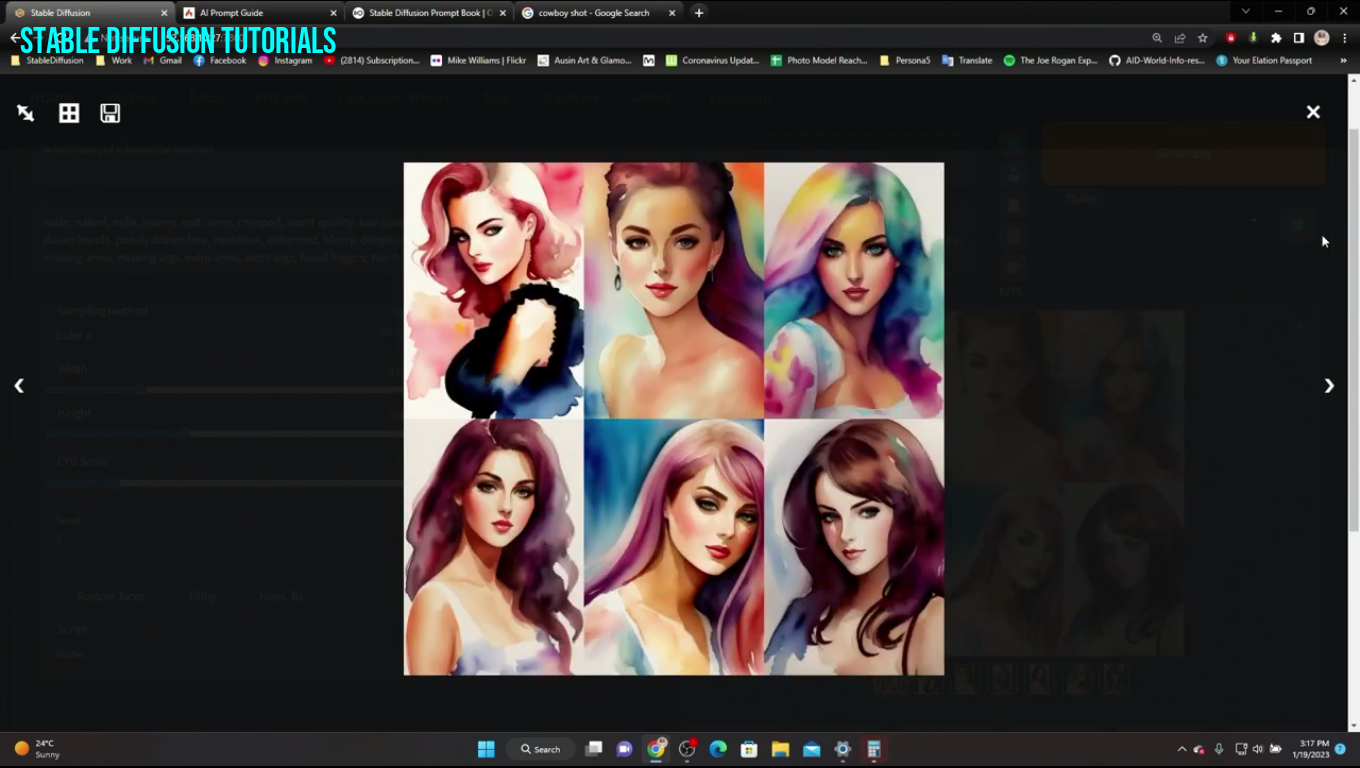This screenshot has height=768, width=1360.
Task: Open Microsoft Store from the taskbar
Action: 749,749
